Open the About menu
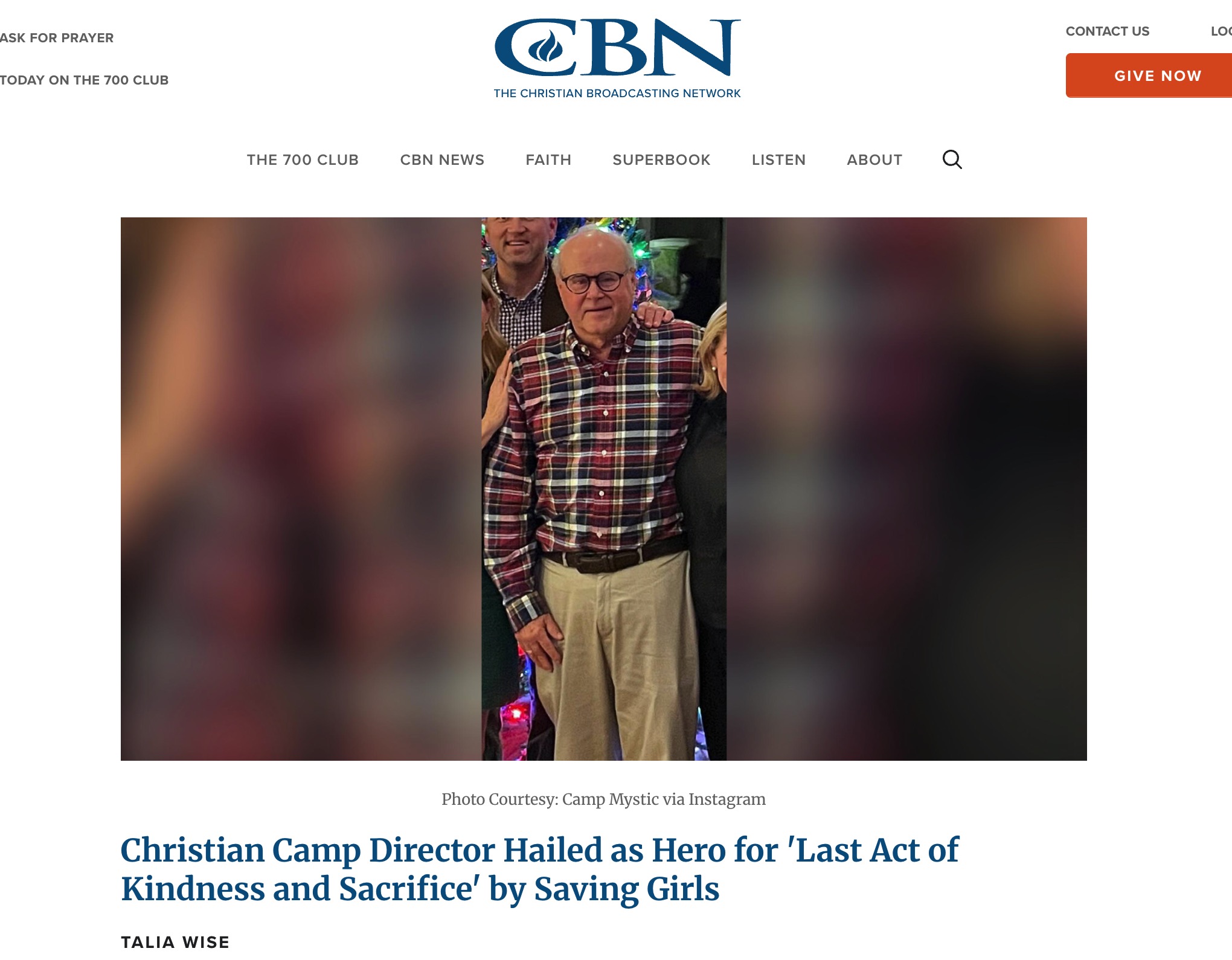1232x960 pixels. 874,160
